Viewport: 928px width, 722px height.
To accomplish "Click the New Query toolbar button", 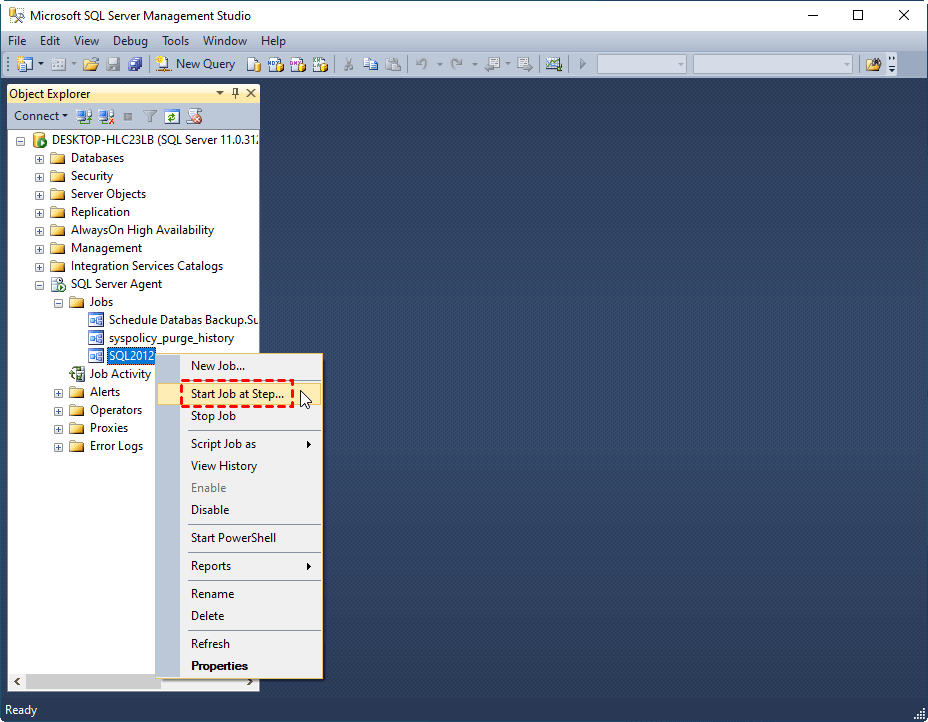I will (196, 64).
